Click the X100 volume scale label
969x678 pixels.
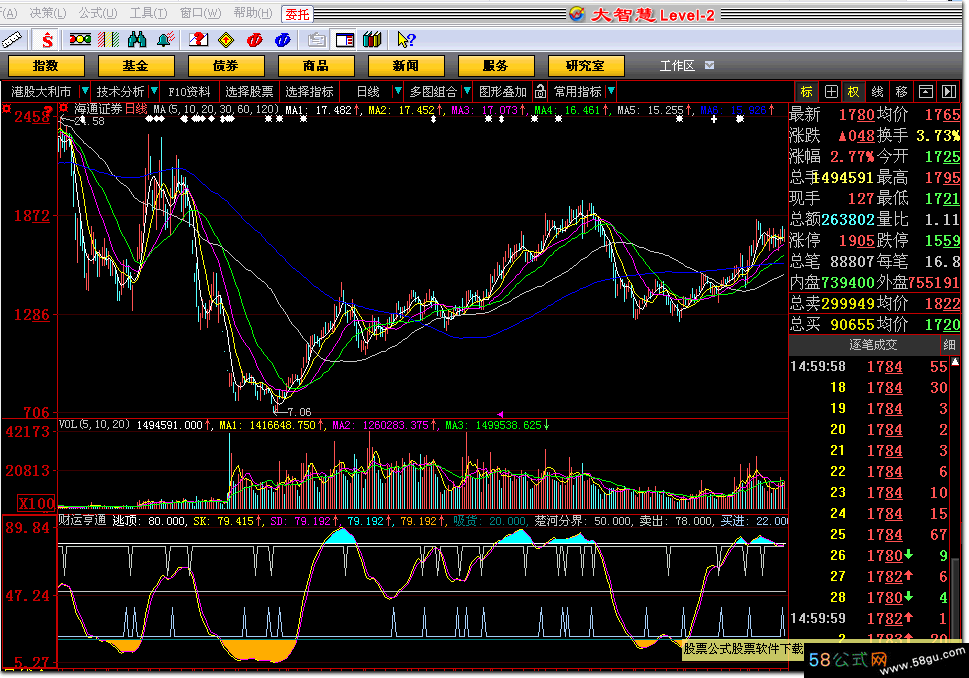(x=36, y=503)
